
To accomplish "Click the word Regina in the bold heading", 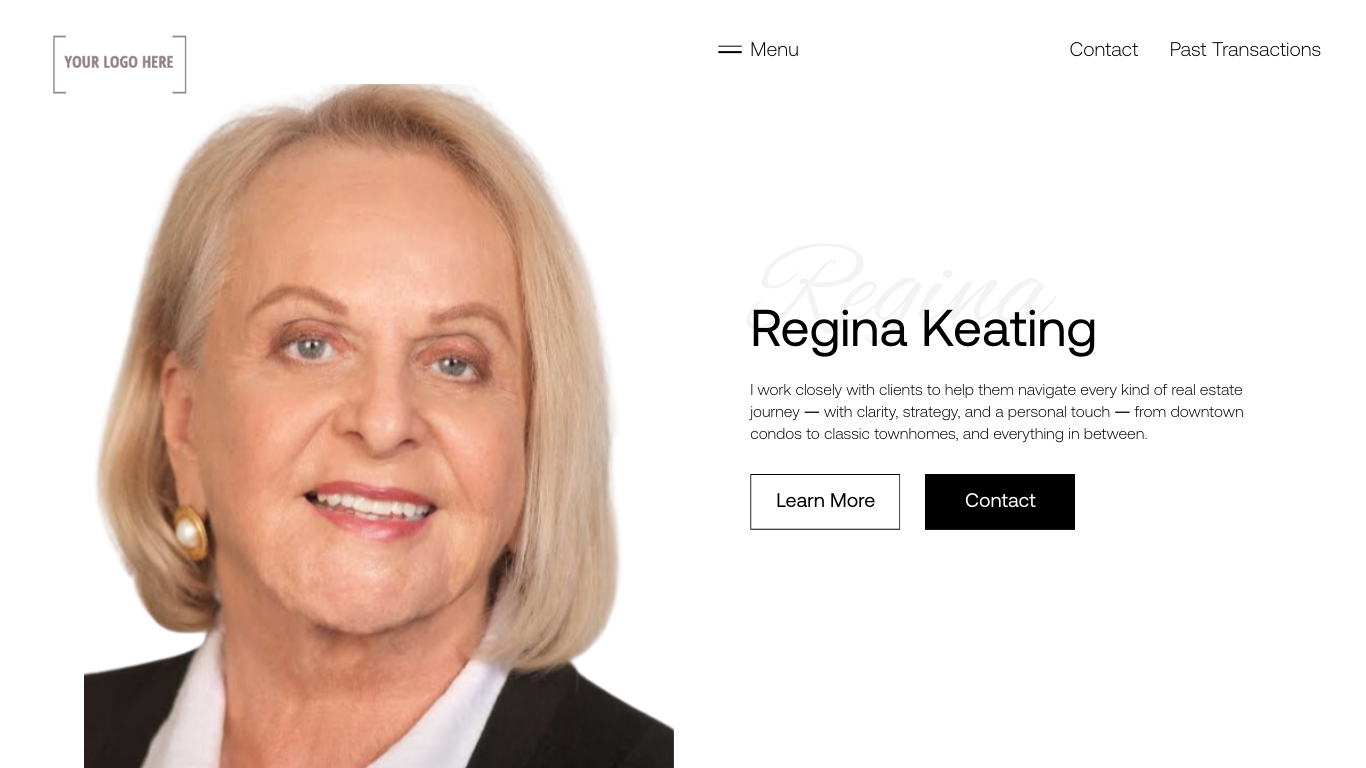I will coord(828,329).
